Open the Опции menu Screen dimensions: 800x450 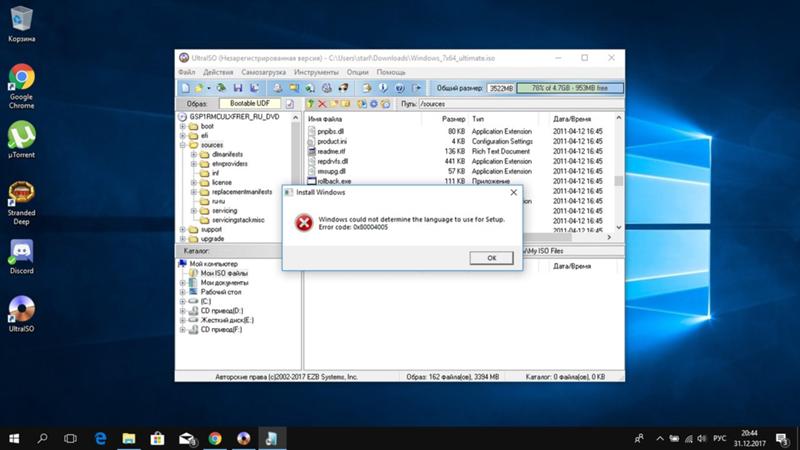(357, 72)
